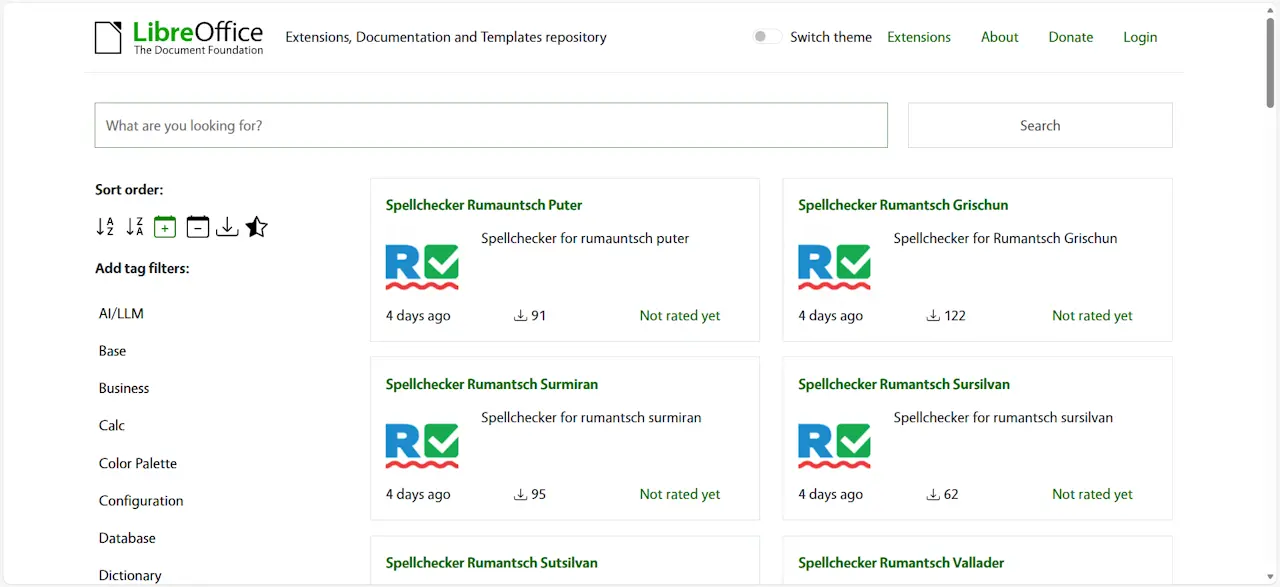This screenshot has height=587, width=1280.
Task: Click 'Not rated yet' on Rumantsch Grischun card
Action: tap(1092, 315)
